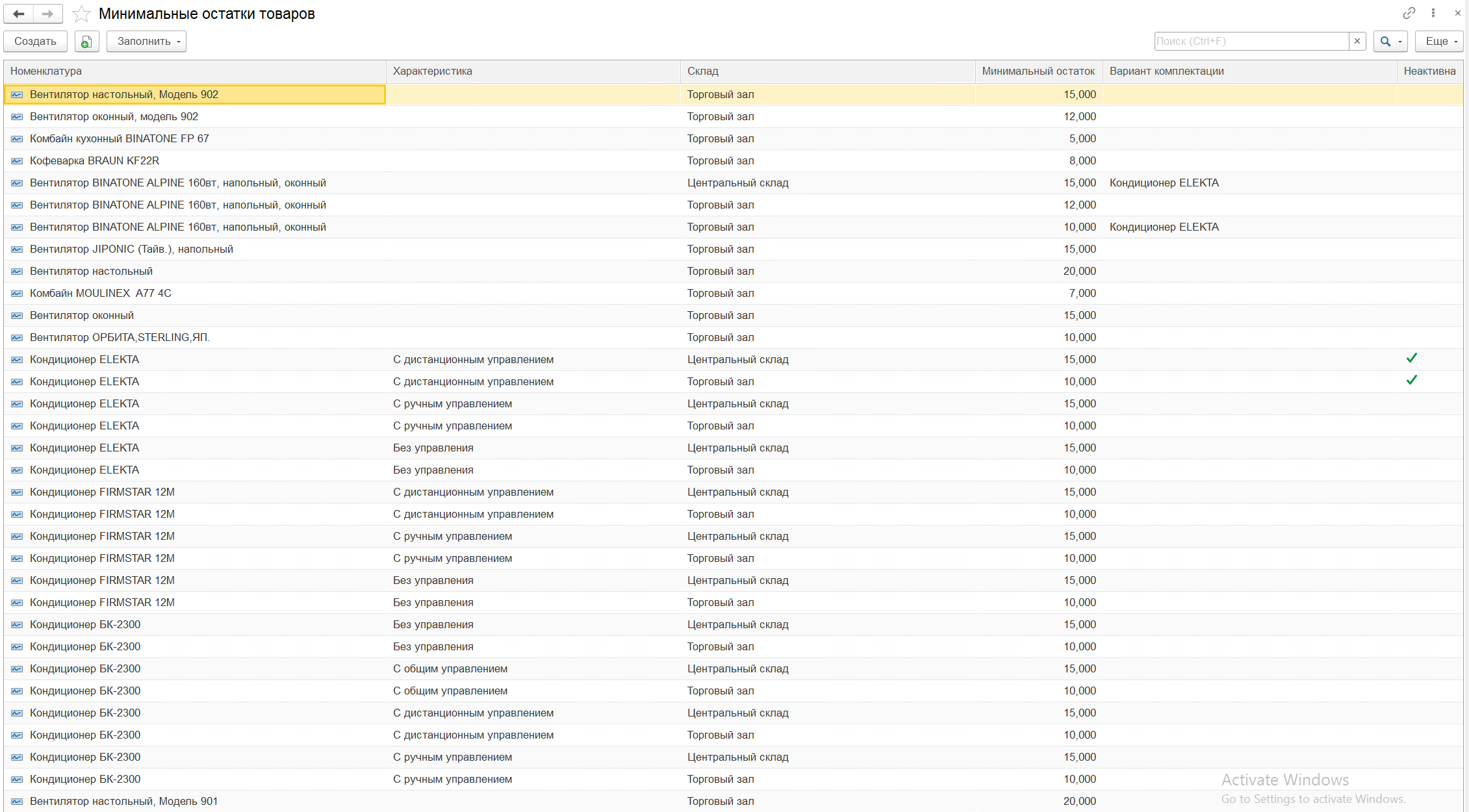Open the Еще menu
This screenshot has height=812, width=1469.
1439,41
